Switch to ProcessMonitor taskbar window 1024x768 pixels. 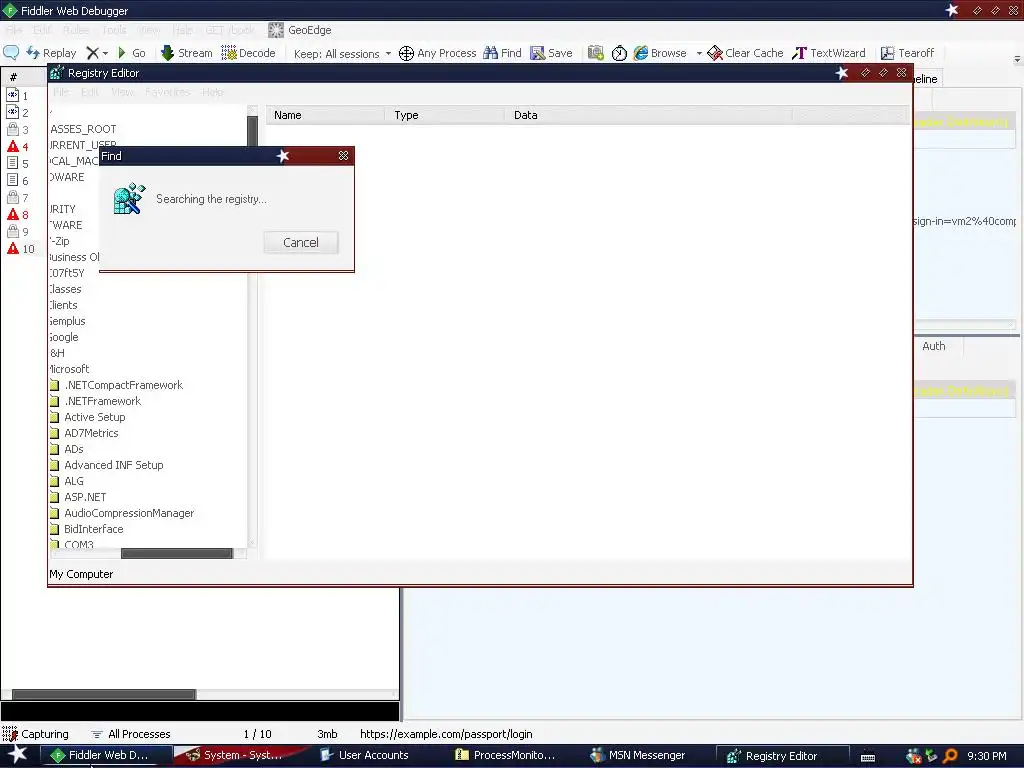pos(514,756)
